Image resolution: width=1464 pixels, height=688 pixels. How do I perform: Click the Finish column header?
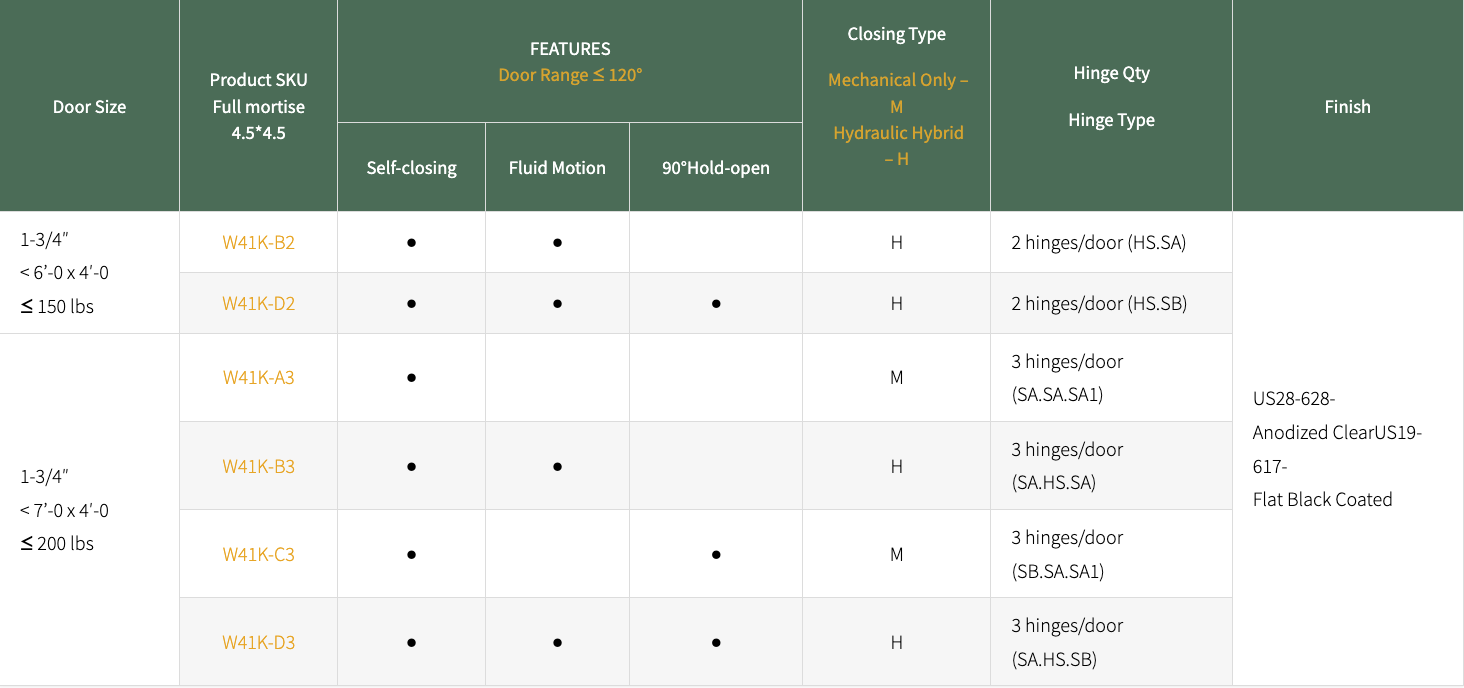click(1347, 106)
